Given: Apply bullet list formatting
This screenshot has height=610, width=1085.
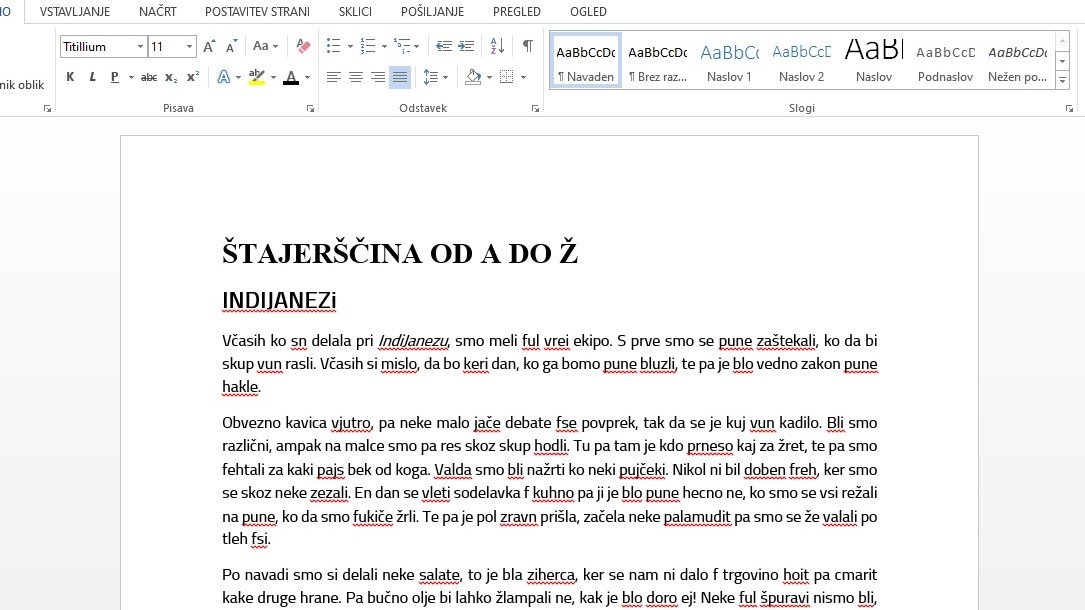Looking at the screenshot, I should tap(334, 46).
